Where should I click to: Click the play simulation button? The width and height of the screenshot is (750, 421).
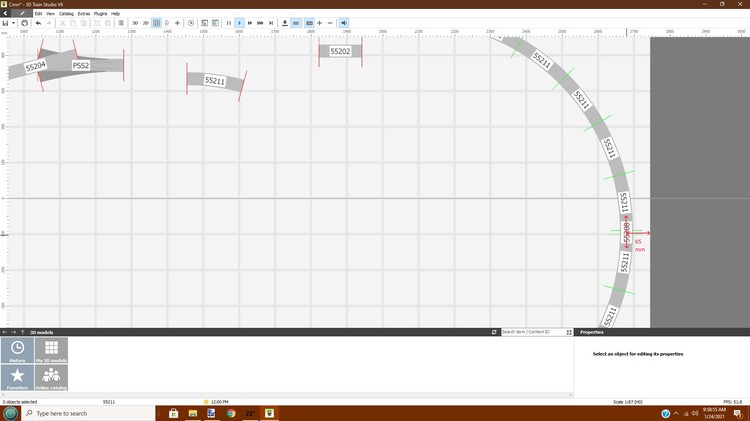click(x=240, y=23)
